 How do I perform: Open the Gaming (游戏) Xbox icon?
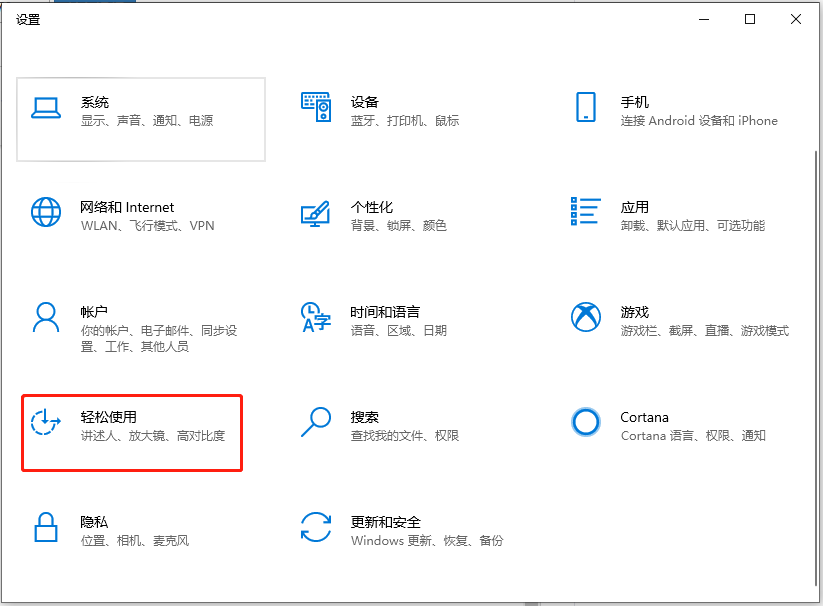[586, 318]
